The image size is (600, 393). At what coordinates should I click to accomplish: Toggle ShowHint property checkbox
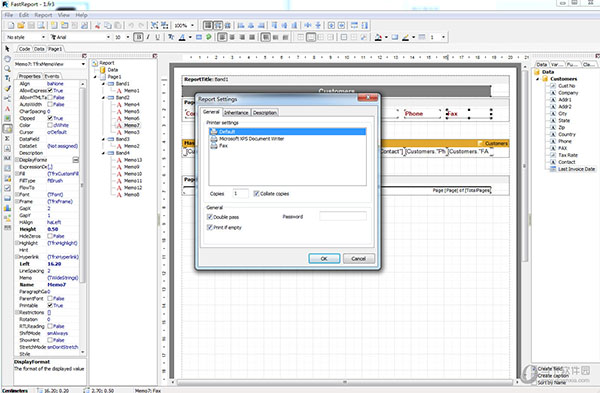50,340
